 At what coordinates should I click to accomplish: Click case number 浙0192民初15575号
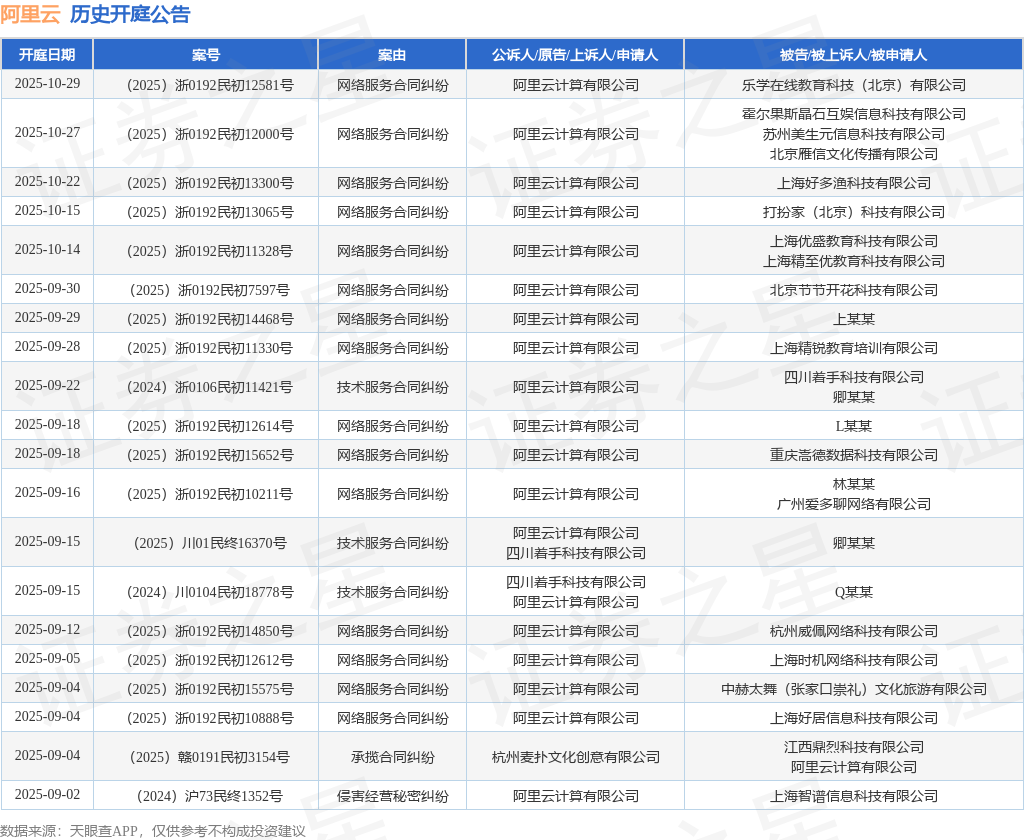(210, 689)
